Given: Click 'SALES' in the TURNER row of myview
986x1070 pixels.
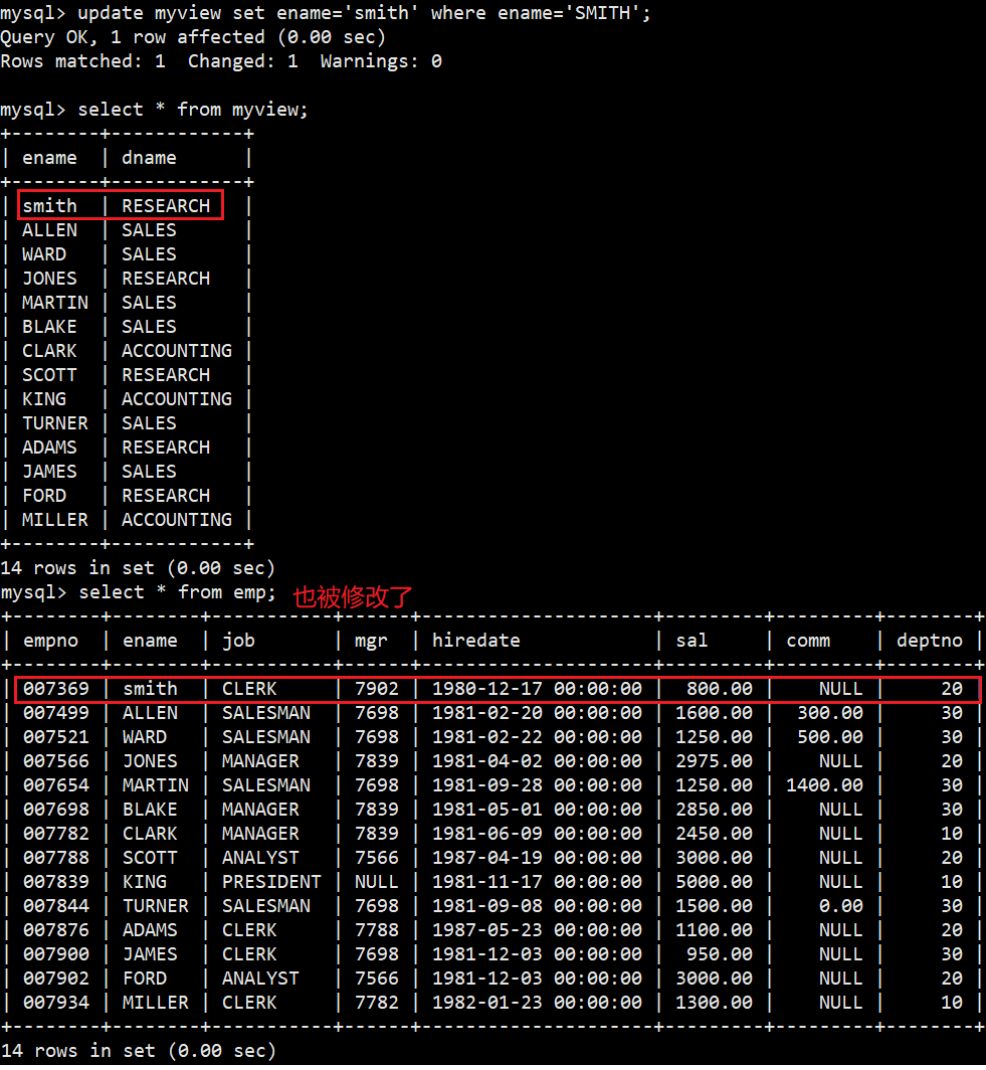Looking at the screenshot, I should [149, 423].
